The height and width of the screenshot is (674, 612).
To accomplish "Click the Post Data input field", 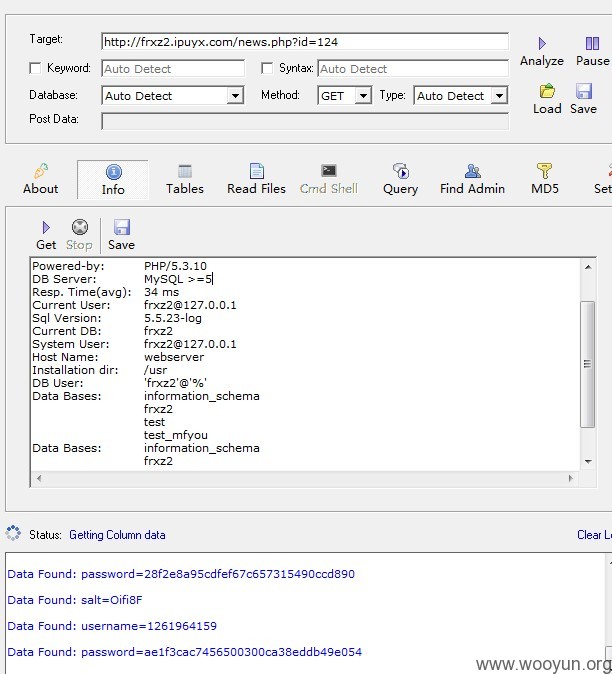I will 305,121.
